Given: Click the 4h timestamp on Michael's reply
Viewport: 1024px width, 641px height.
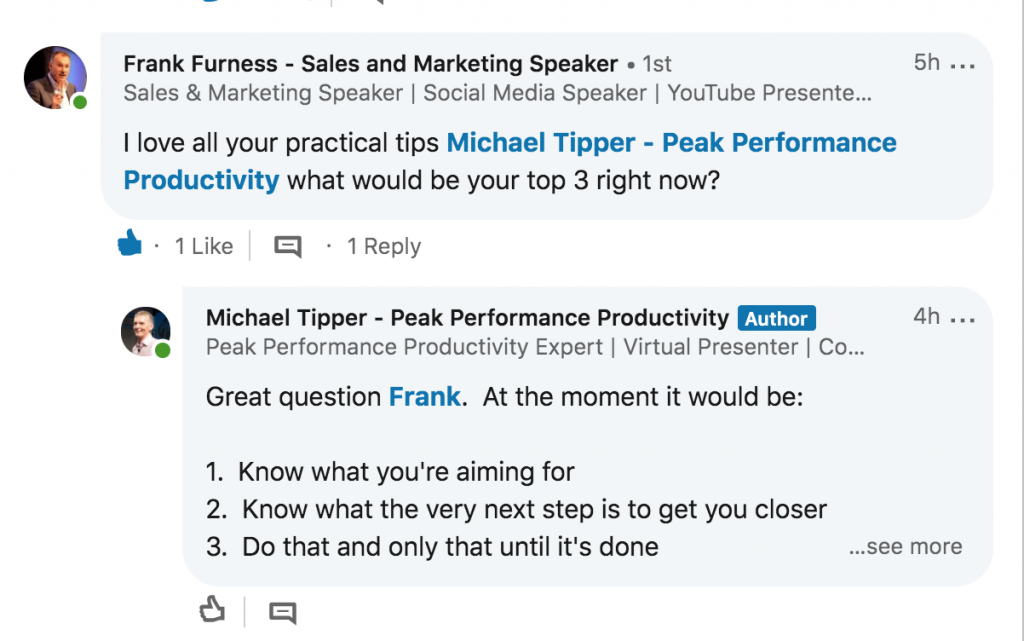Looking at the screenshot, I should (927, 317).
